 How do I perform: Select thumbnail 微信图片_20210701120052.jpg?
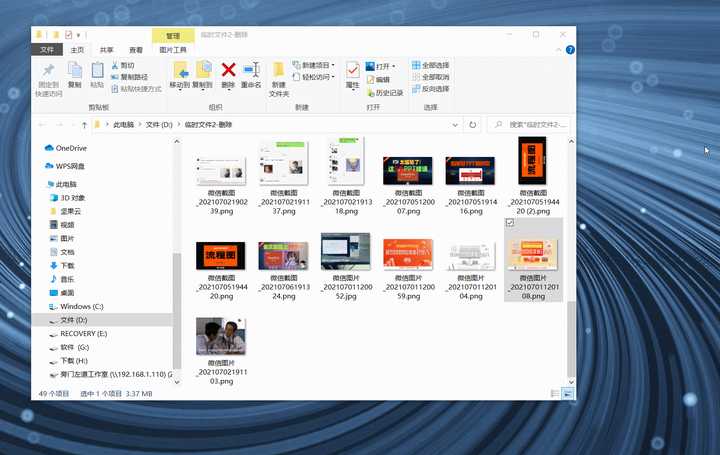pyautogui.click(x=346, y=266)
